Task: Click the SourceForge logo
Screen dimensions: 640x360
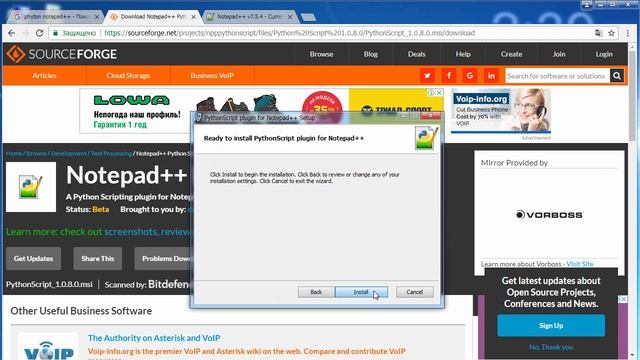Action: [x=62, y=54]
